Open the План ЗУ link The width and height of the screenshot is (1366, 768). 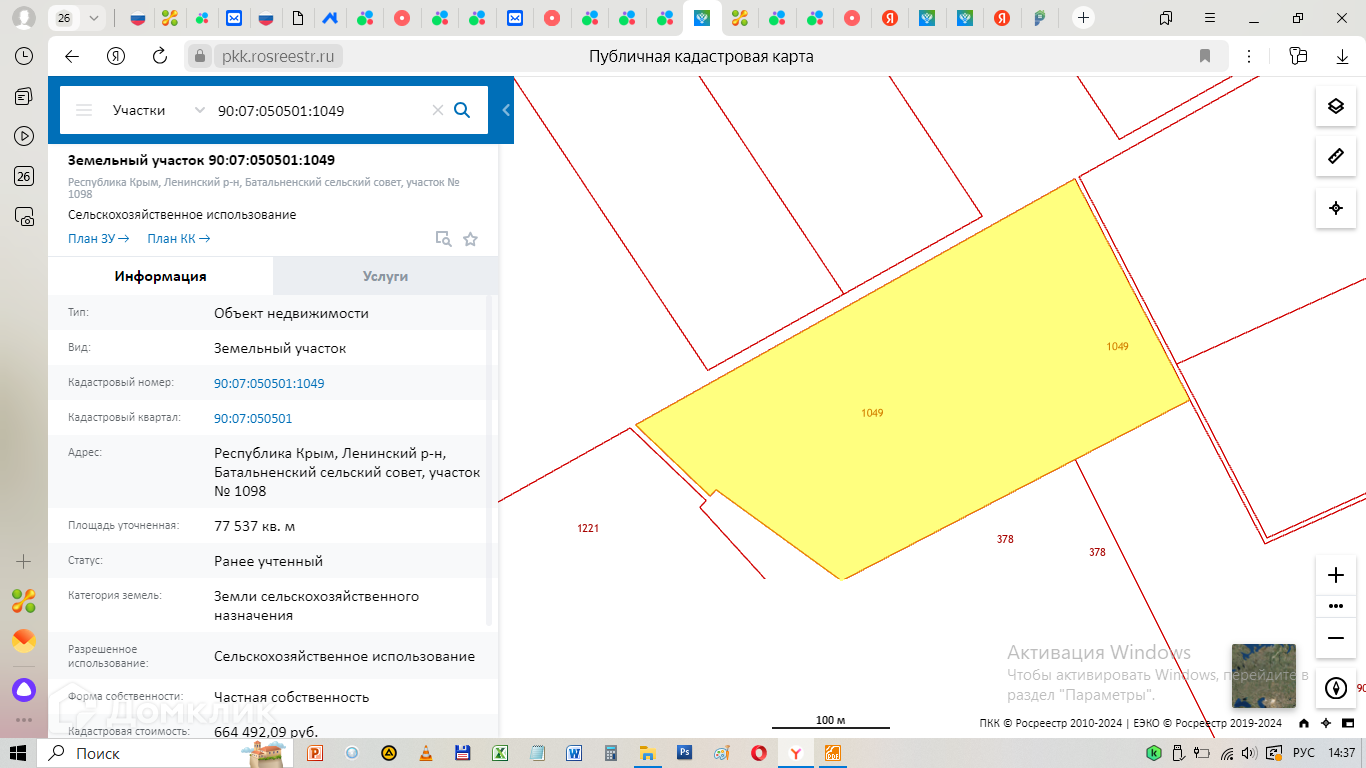tap(98, 239)
